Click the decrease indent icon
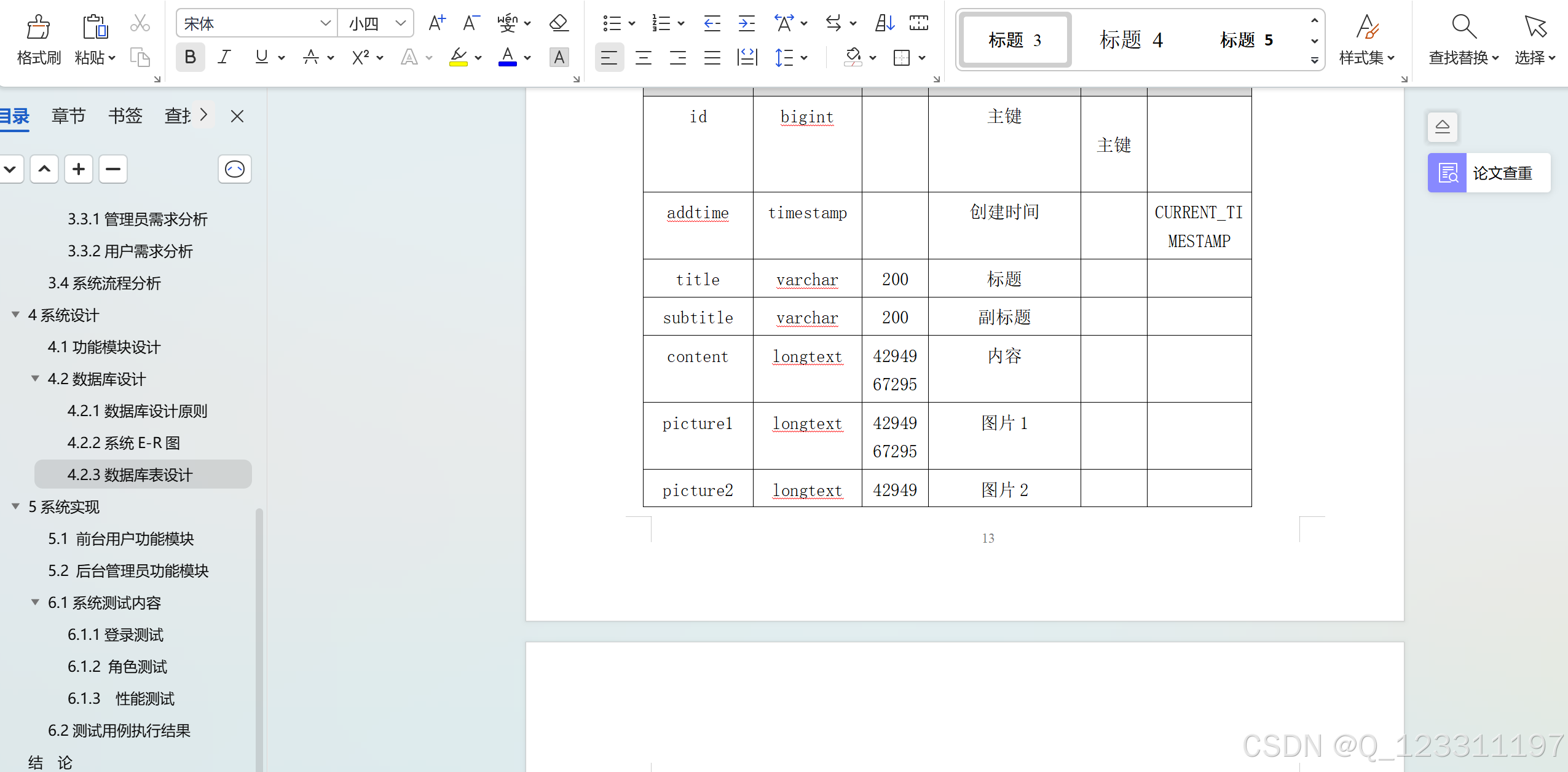The image size is (1568, 772). coord(712,23)
